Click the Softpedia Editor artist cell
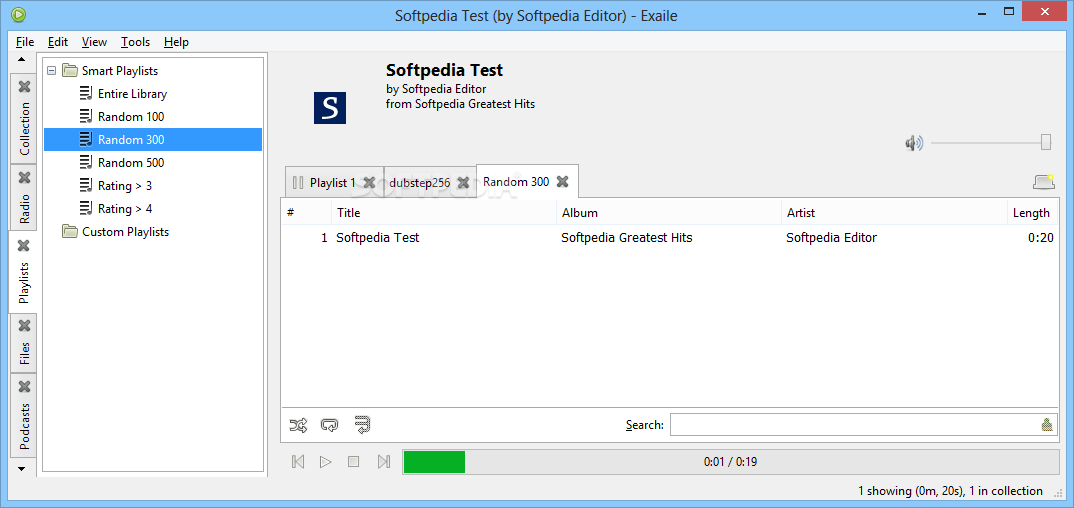Screen dimensions: 1074x508 [832, 238]
